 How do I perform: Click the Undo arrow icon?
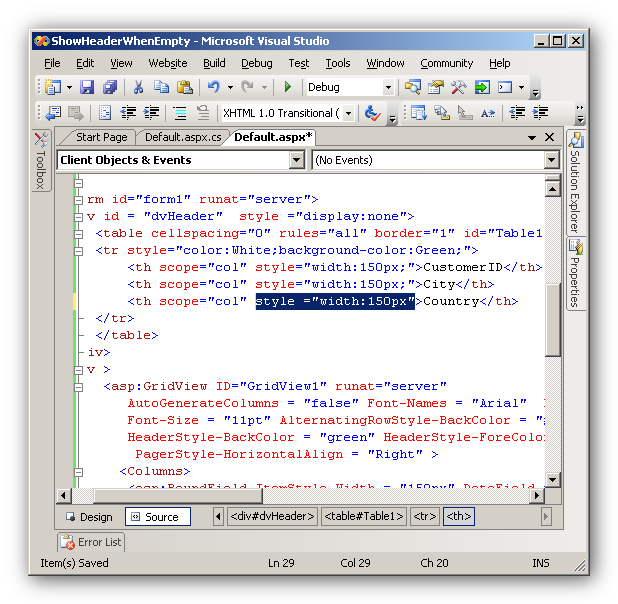(213, 88)
